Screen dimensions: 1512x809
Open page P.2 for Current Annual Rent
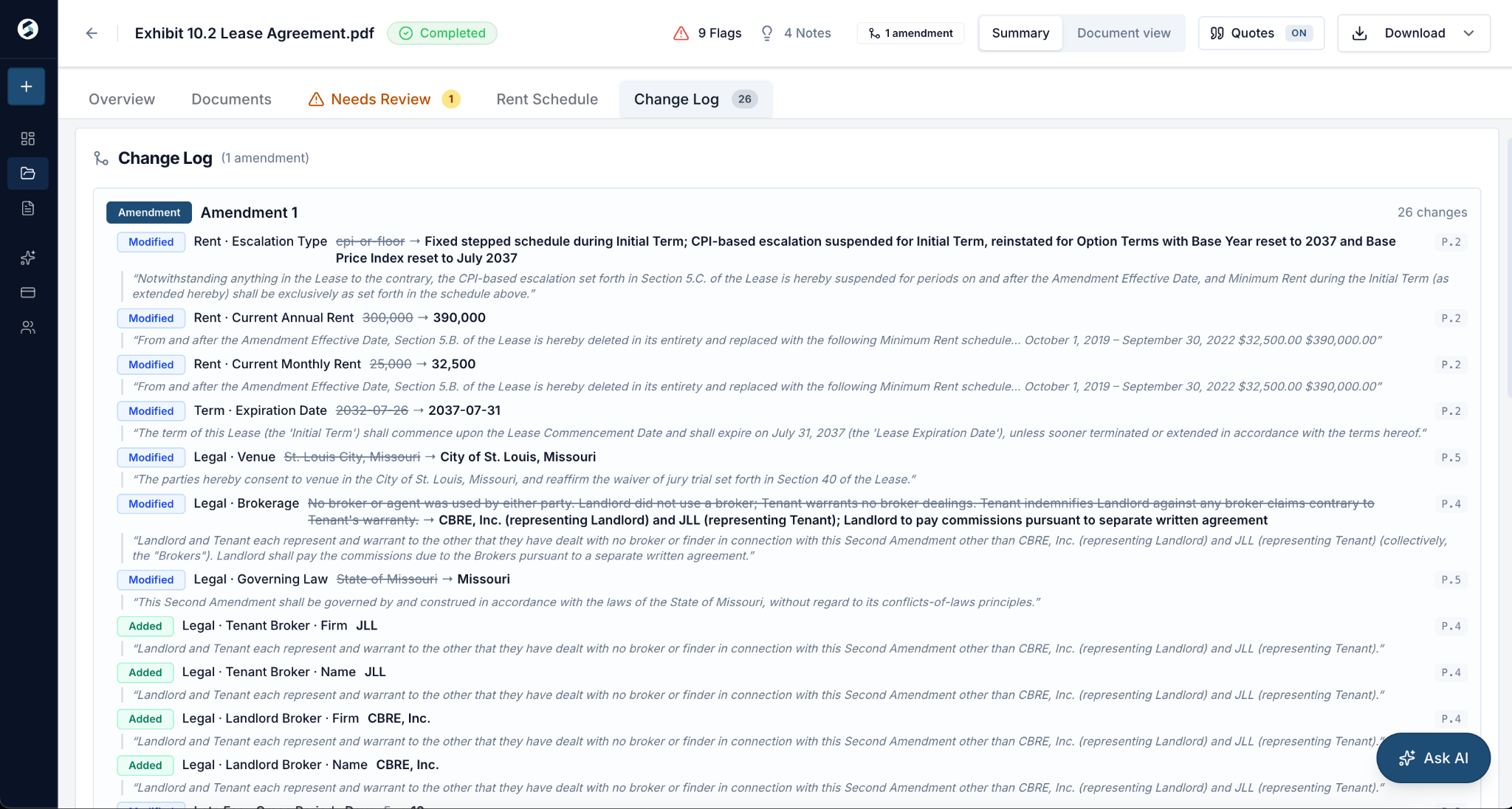1451,318
